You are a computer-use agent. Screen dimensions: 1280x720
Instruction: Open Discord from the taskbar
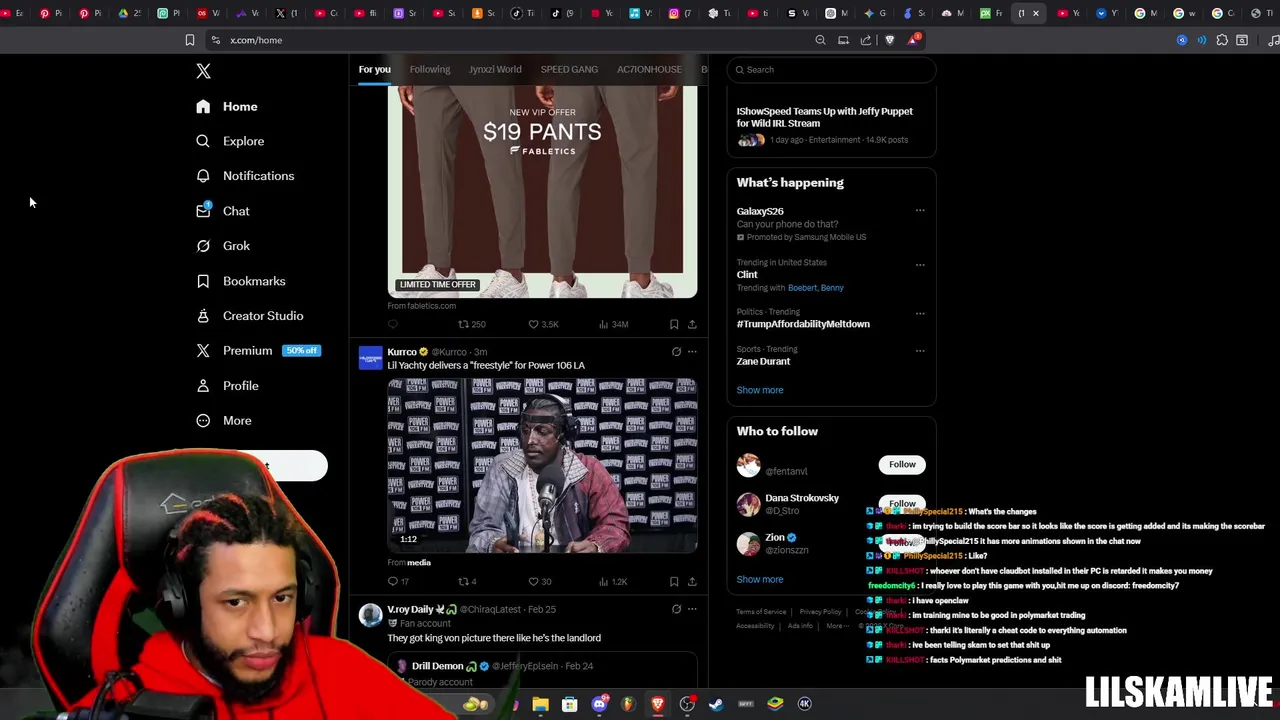pyautogui.click(x=599, y=704)
